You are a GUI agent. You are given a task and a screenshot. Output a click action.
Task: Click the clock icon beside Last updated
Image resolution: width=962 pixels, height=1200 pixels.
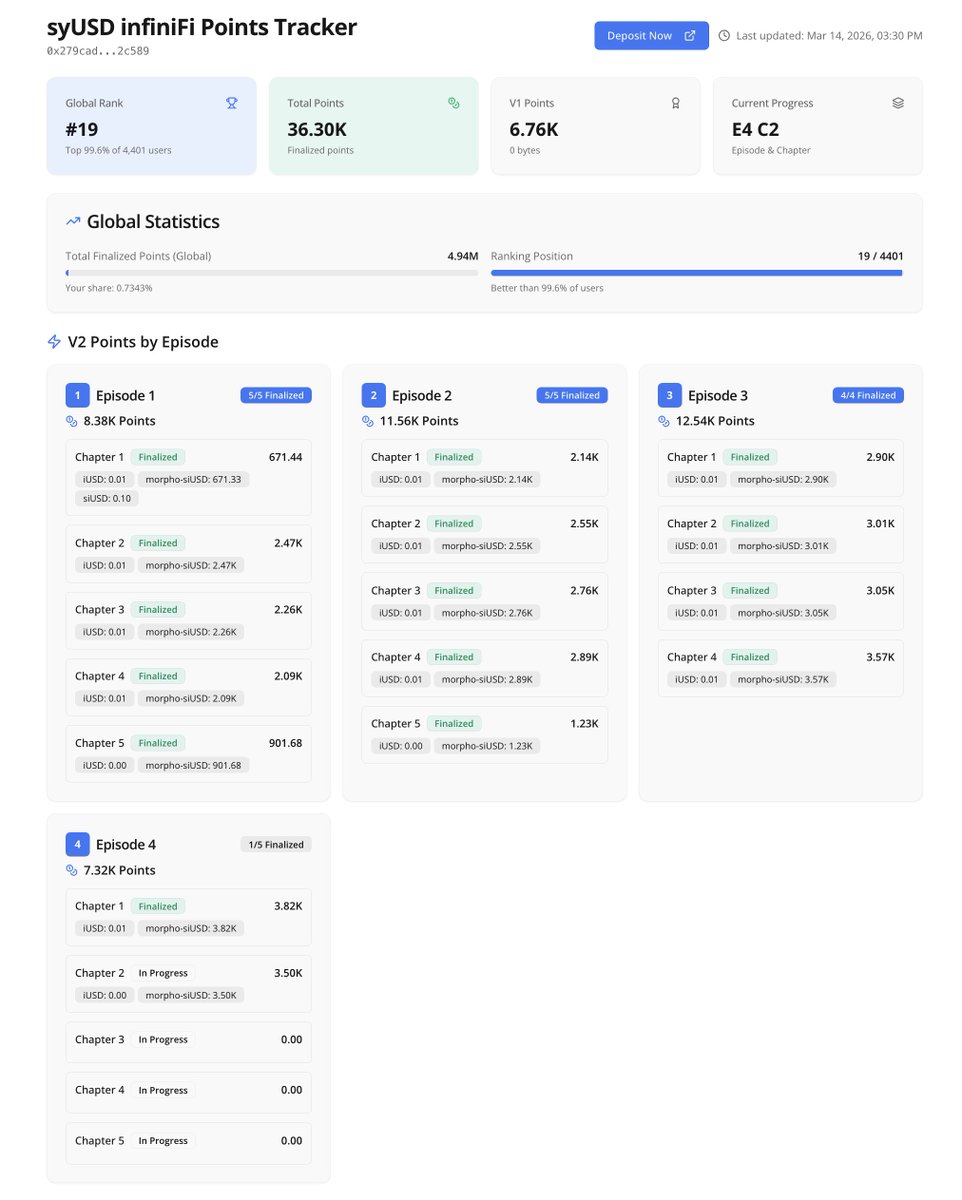[x=725, y=35]
